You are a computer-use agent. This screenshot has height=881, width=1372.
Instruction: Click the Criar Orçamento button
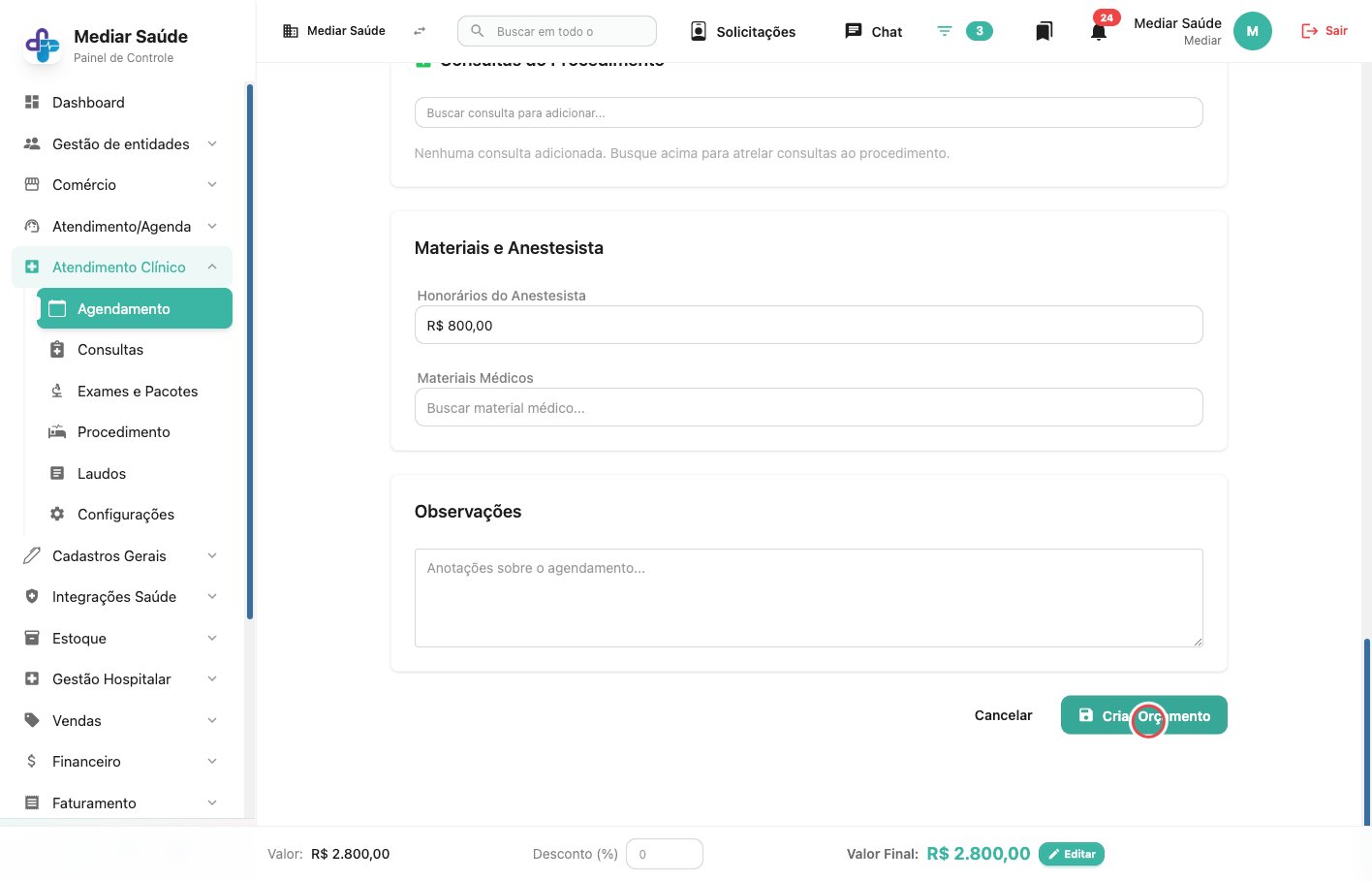(x=1143, y=715)
